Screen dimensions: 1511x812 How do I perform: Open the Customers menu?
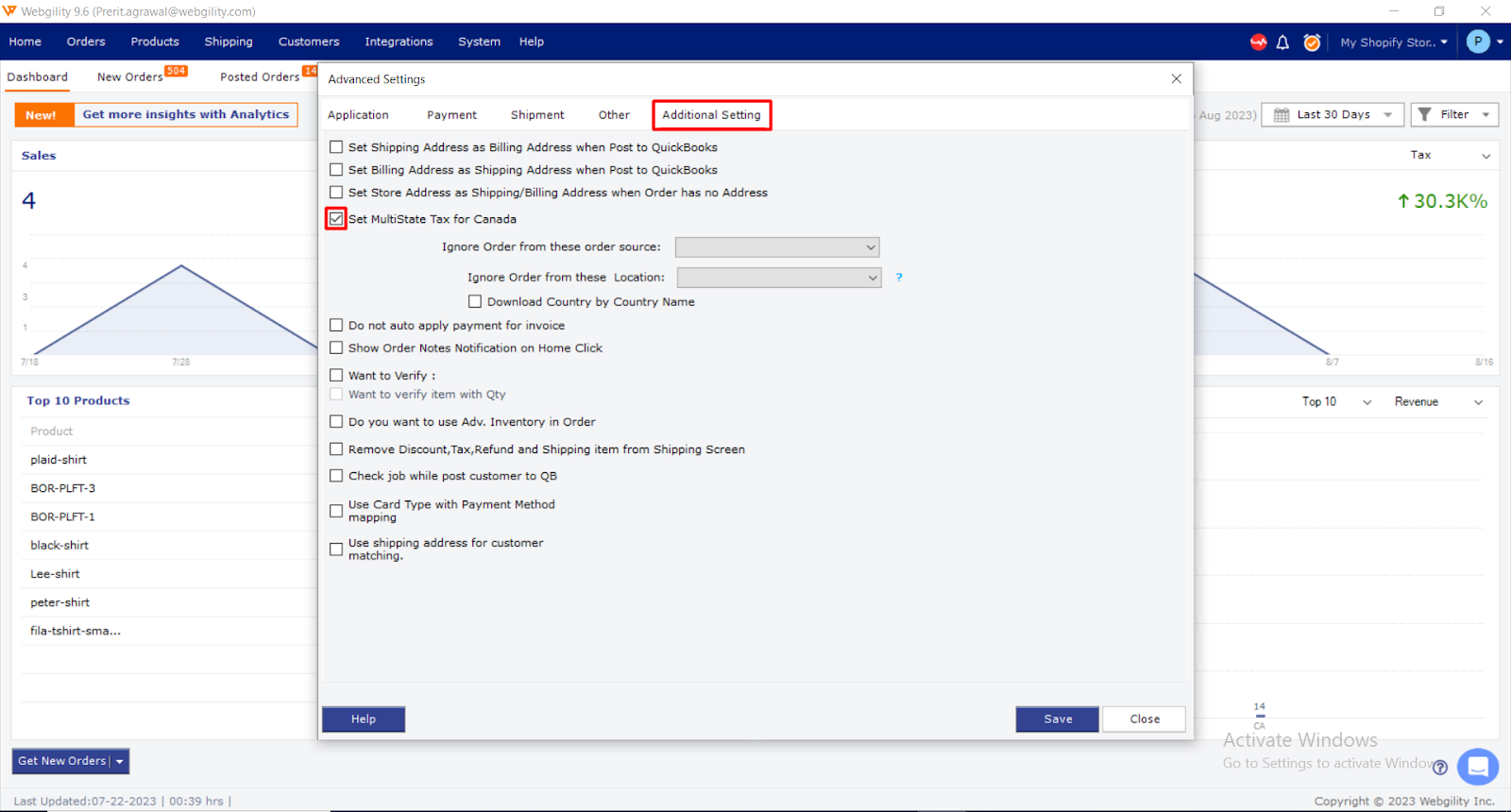tap(309, 42)
